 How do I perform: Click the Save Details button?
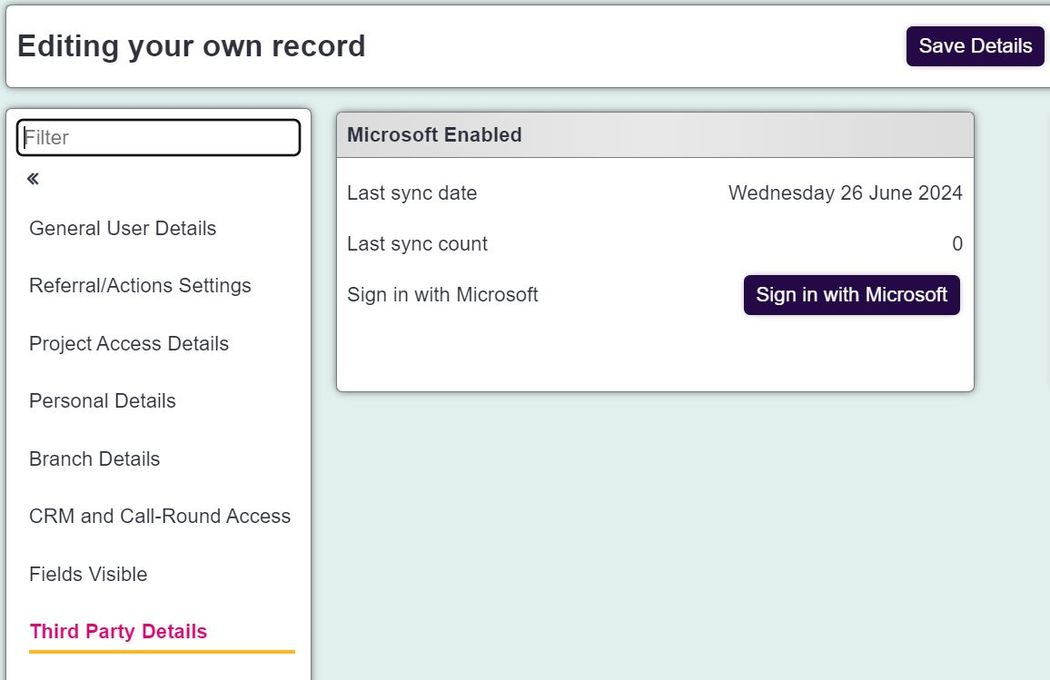tap(975, 46)
